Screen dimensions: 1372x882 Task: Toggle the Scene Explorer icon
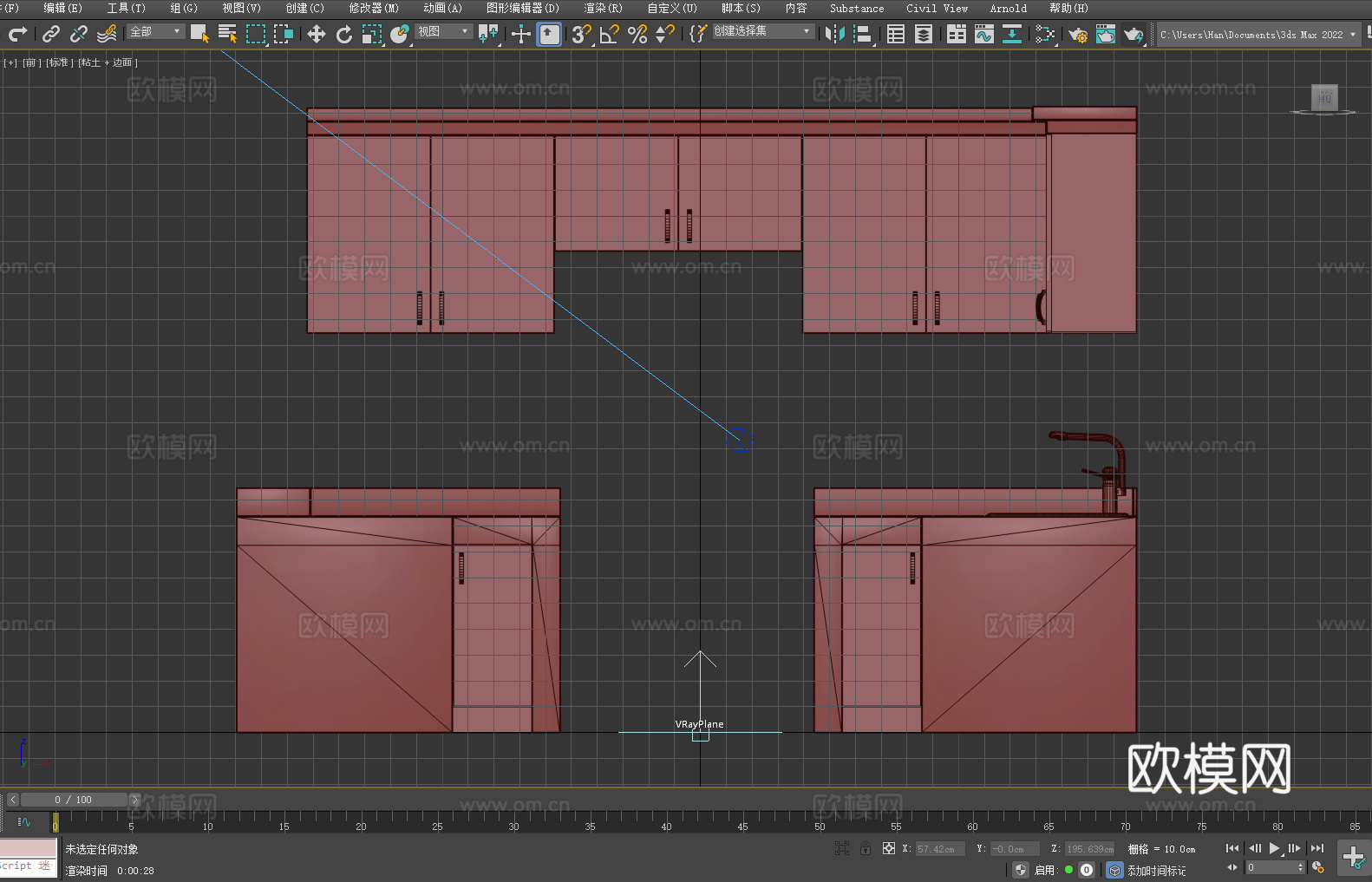point(896,34)
